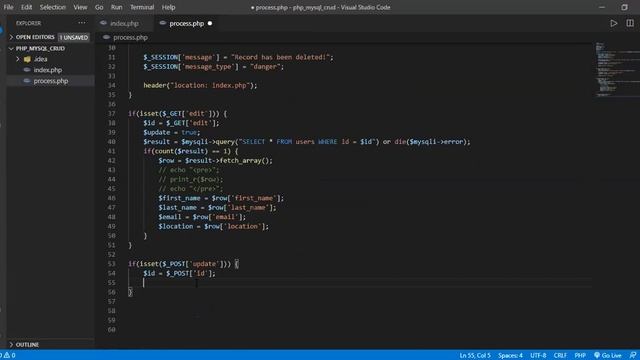Open index.php in the explorer tree
The image size is (640, 360).
pyautogui.click(x=48, y=70)
